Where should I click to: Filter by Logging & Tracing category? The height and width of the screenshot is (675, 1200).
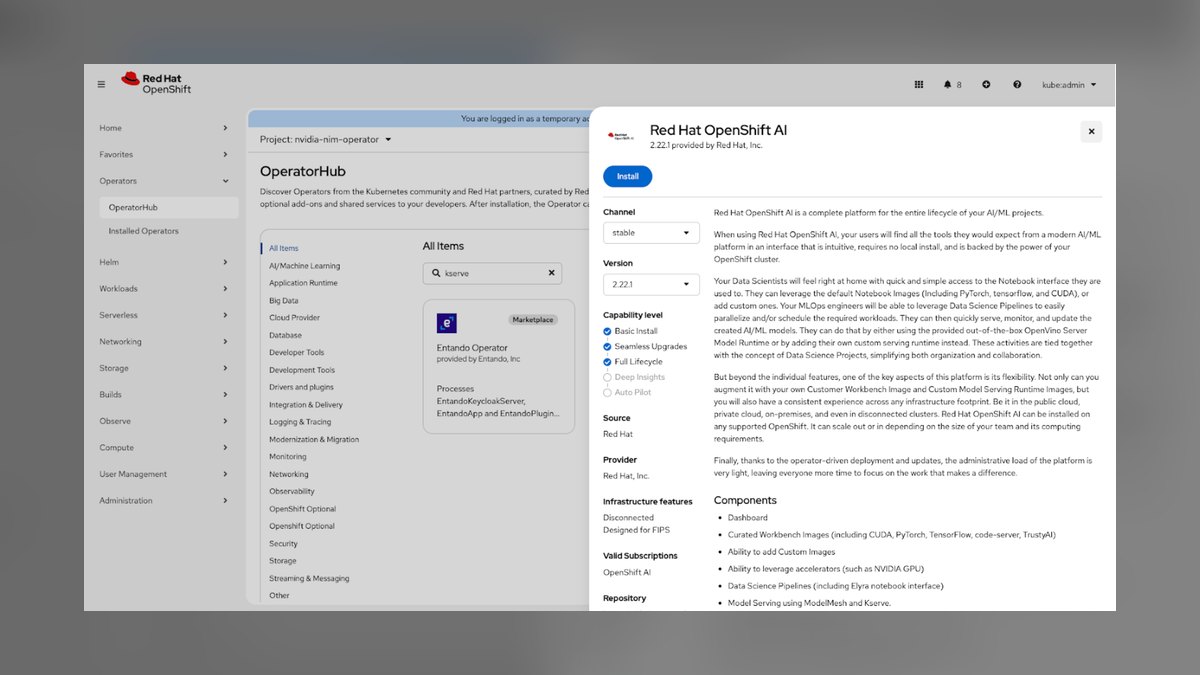pyautogui.click(x=300, y=422)
